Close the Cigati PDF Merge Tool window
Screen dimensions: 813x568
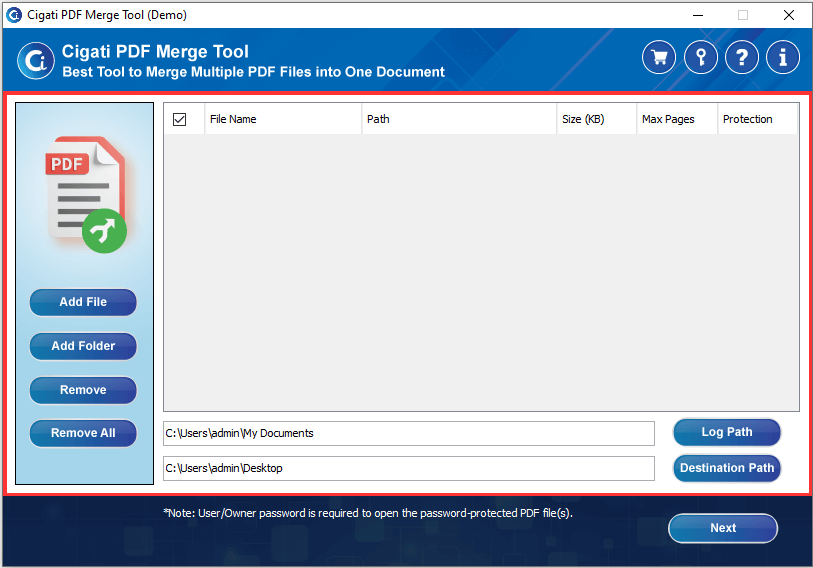pos(788,15)
